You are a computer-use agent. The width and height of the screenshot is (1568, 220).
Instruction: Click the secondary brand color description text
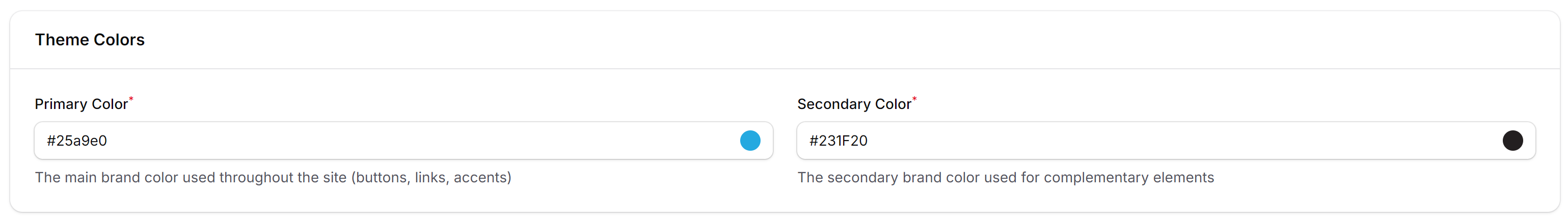coord(1006,177)
